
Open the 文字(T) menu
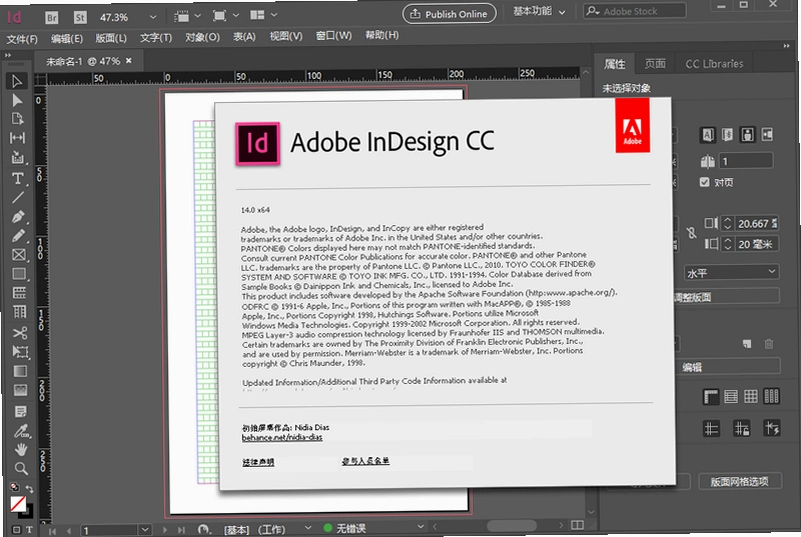pos(156,38)
